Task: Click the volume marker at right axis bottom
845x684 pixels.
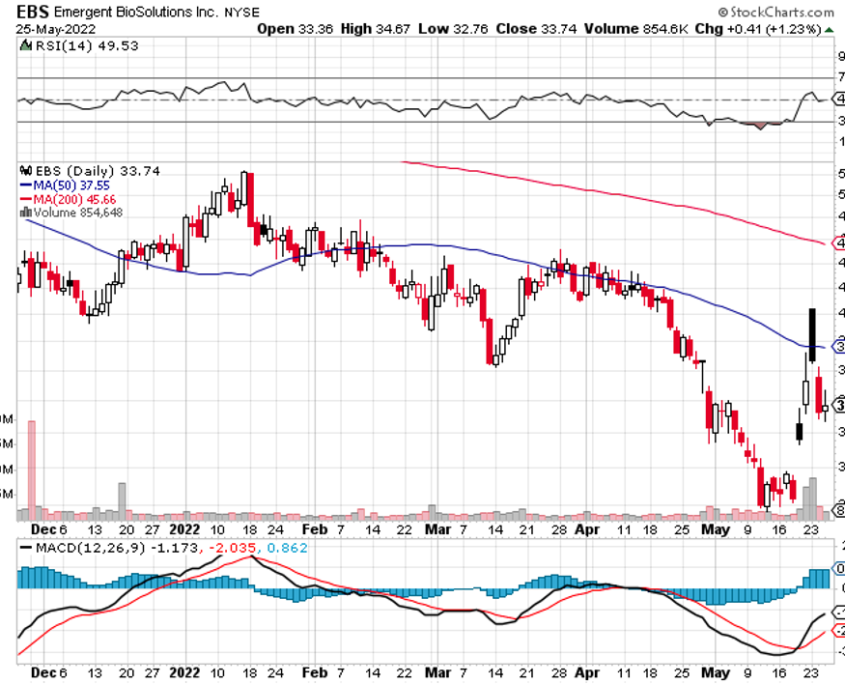Action: point(837,512)
